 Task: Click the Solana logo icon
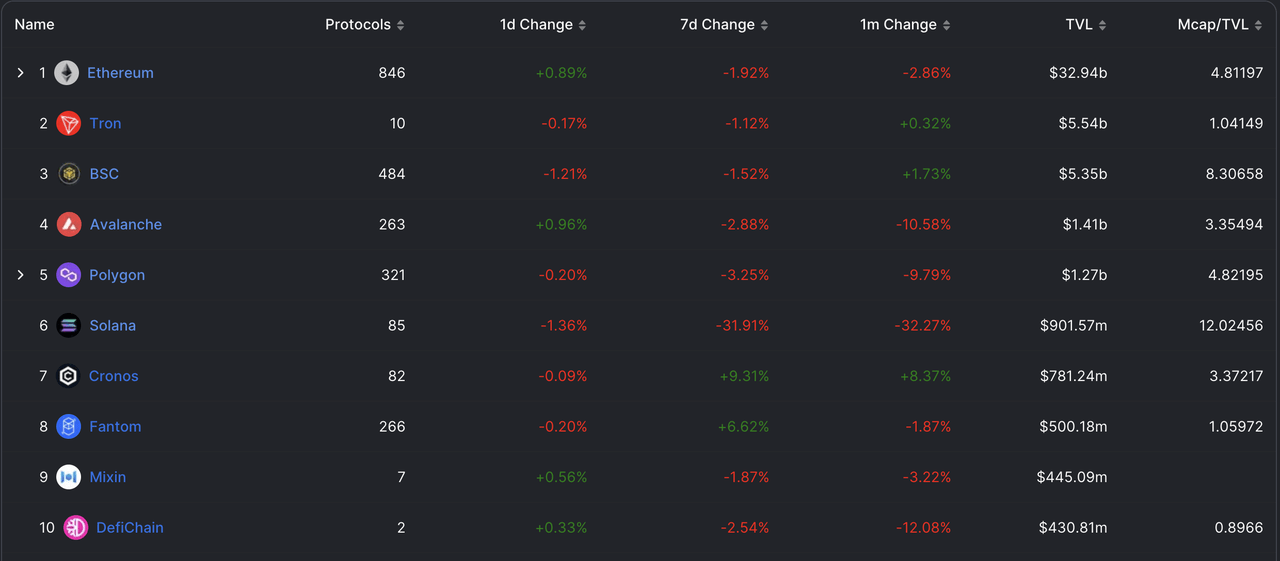68,326
